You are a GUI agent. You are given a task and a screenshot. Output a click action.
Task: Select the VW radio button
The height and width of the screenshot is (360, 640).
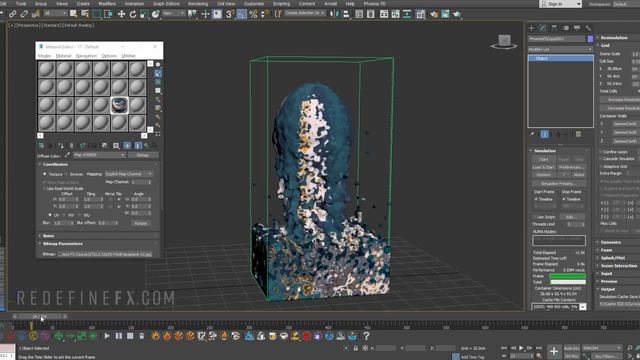click(64, 215)
